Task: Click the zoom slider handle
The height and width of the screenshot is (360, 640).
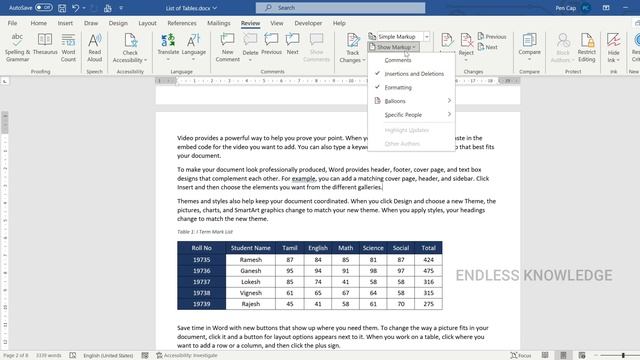Action: 623,356
